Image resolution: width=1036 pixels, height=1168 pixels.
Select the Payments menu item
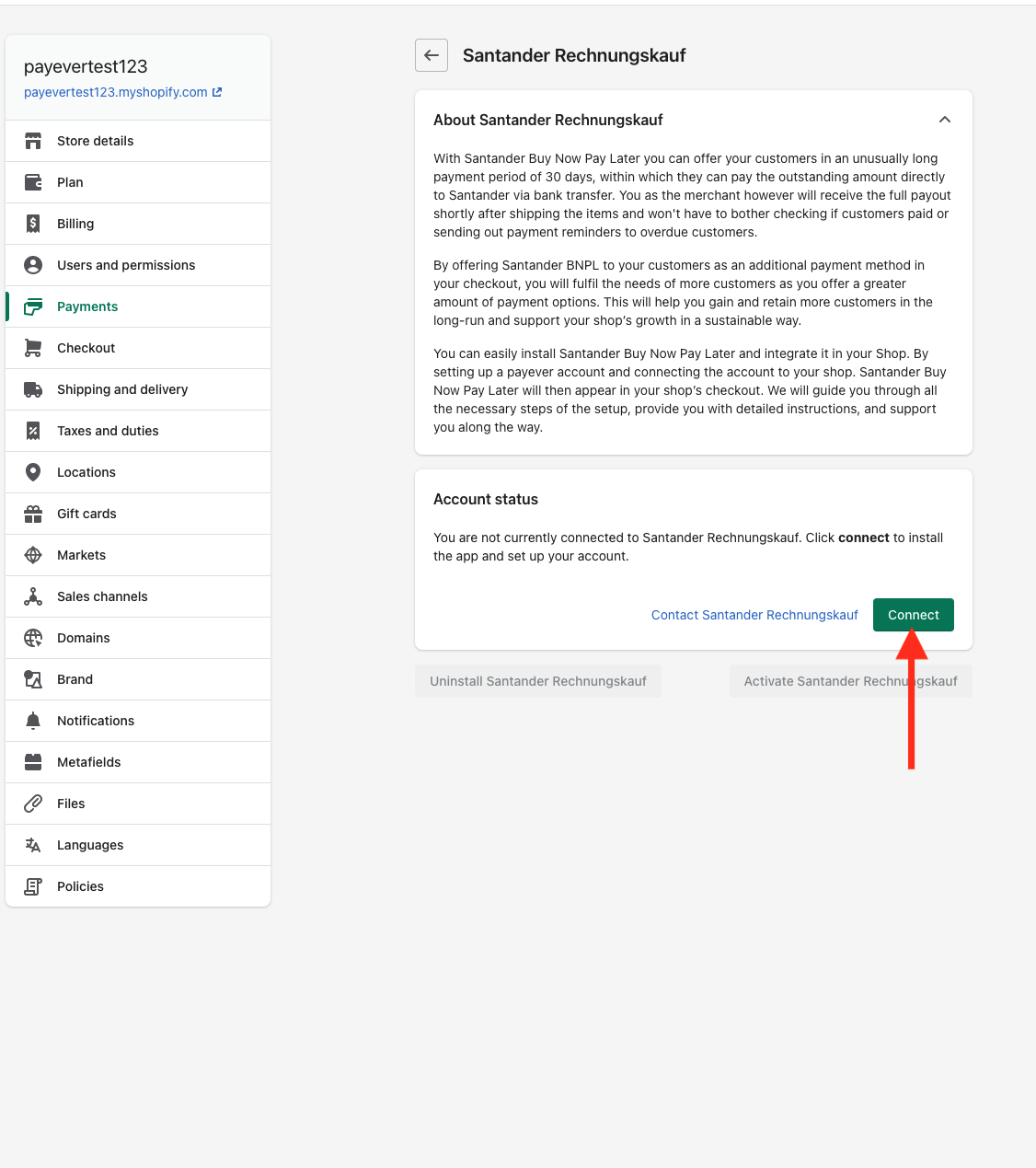138,306
